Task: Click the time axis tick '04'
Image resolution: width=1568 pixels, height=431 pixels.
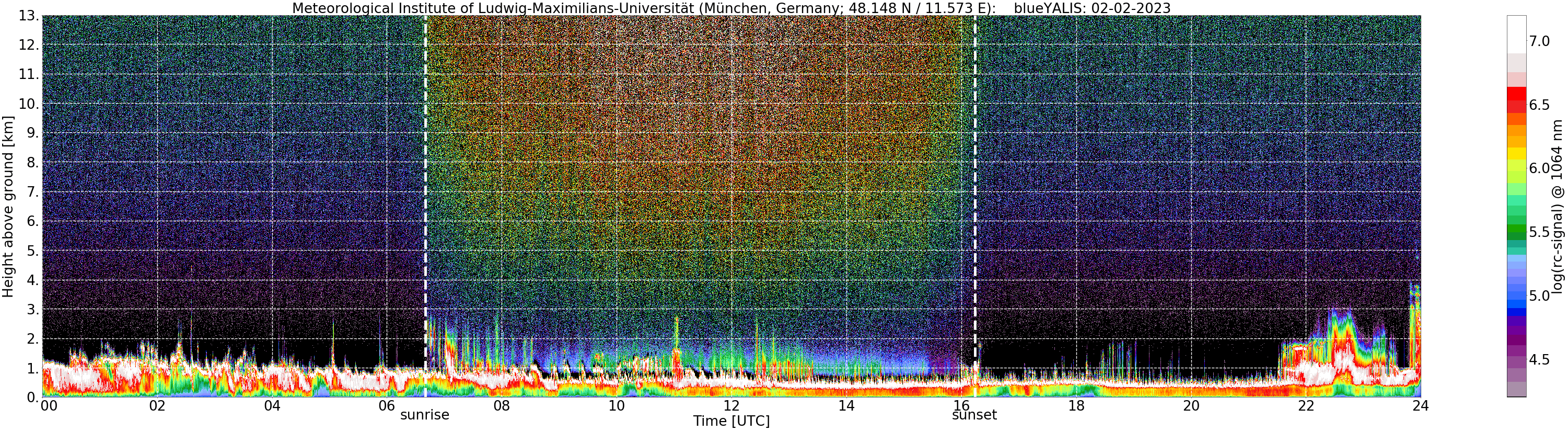Action: coord(272,406)
